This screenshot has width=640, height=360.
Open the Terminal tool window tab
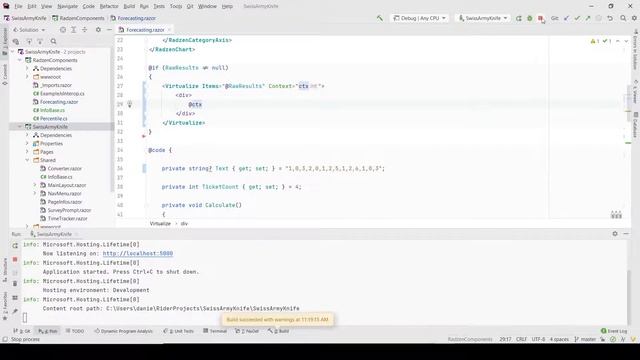[x=215, y=331]
